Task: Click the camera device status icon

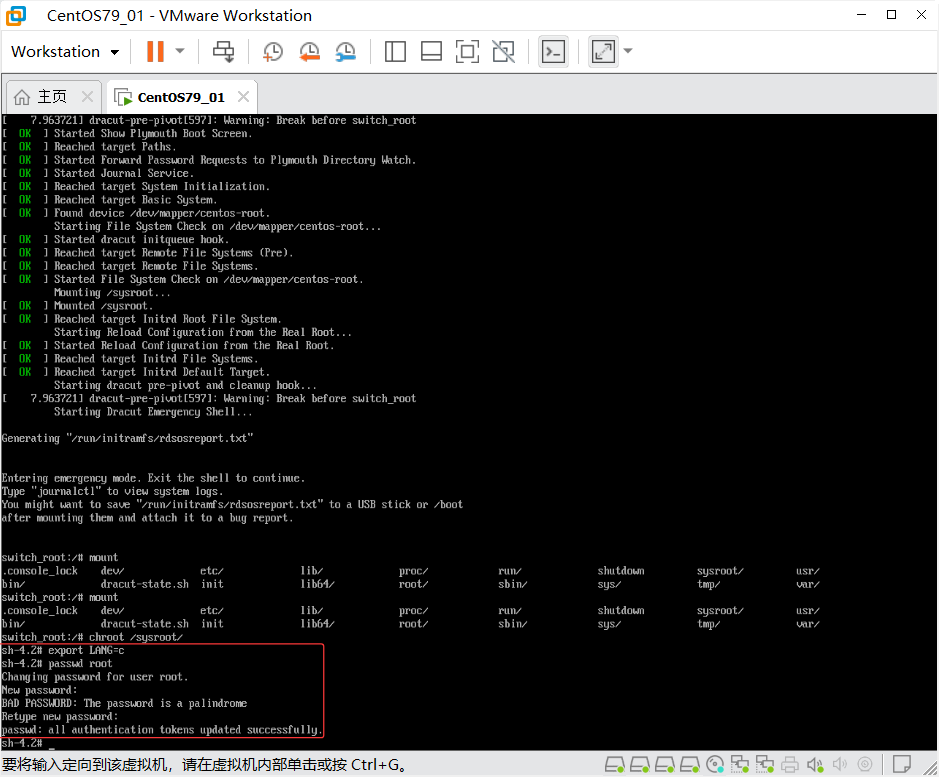Action: pyautogui.click(x=865, y=764)
